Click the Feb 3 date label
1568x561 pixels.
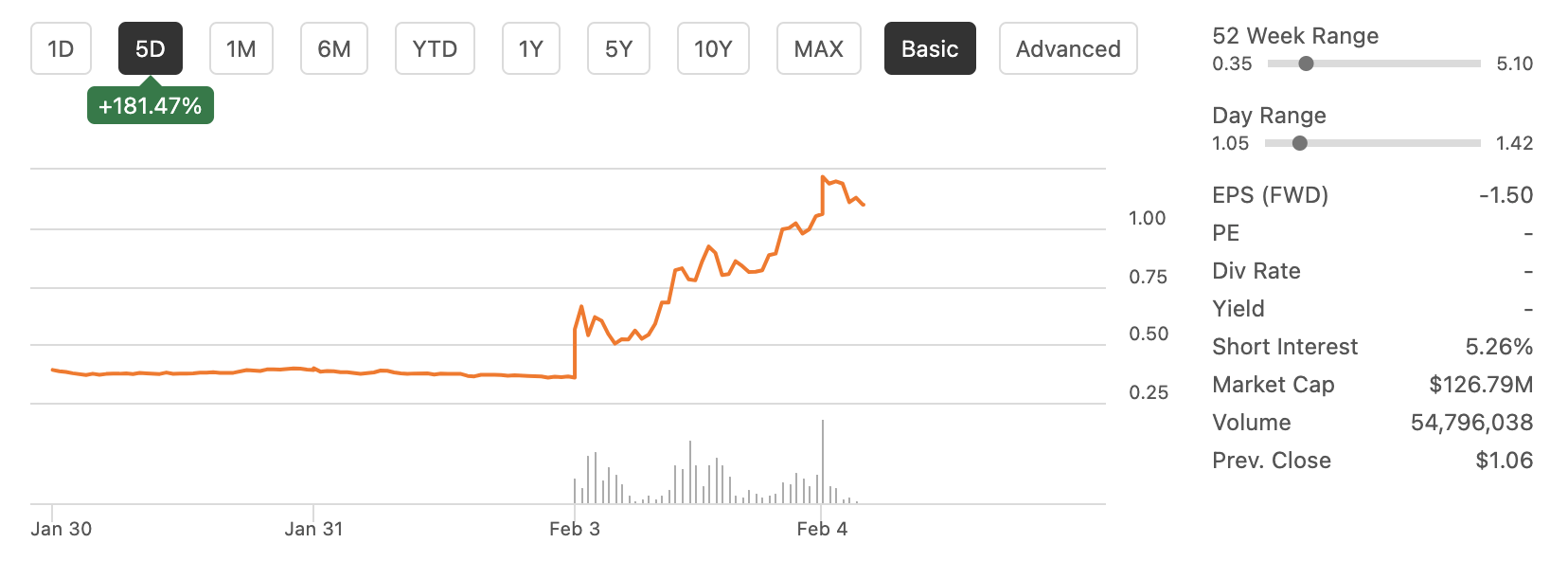coord(574,529)
